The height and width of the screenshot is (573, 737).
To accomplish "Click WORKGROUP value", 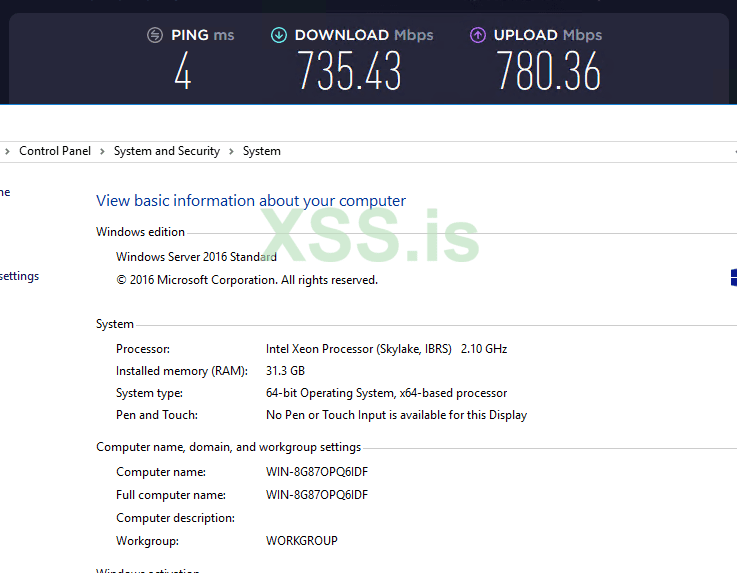I will point(302,541).
